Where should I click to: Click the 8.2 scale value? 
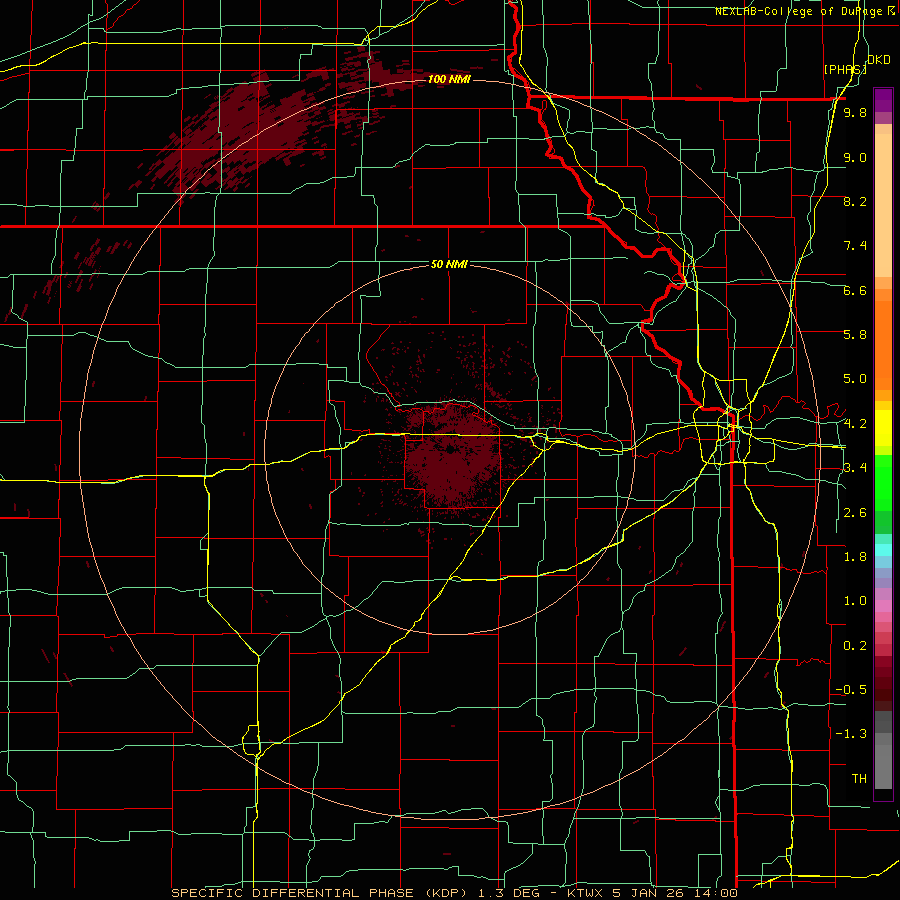855,201
